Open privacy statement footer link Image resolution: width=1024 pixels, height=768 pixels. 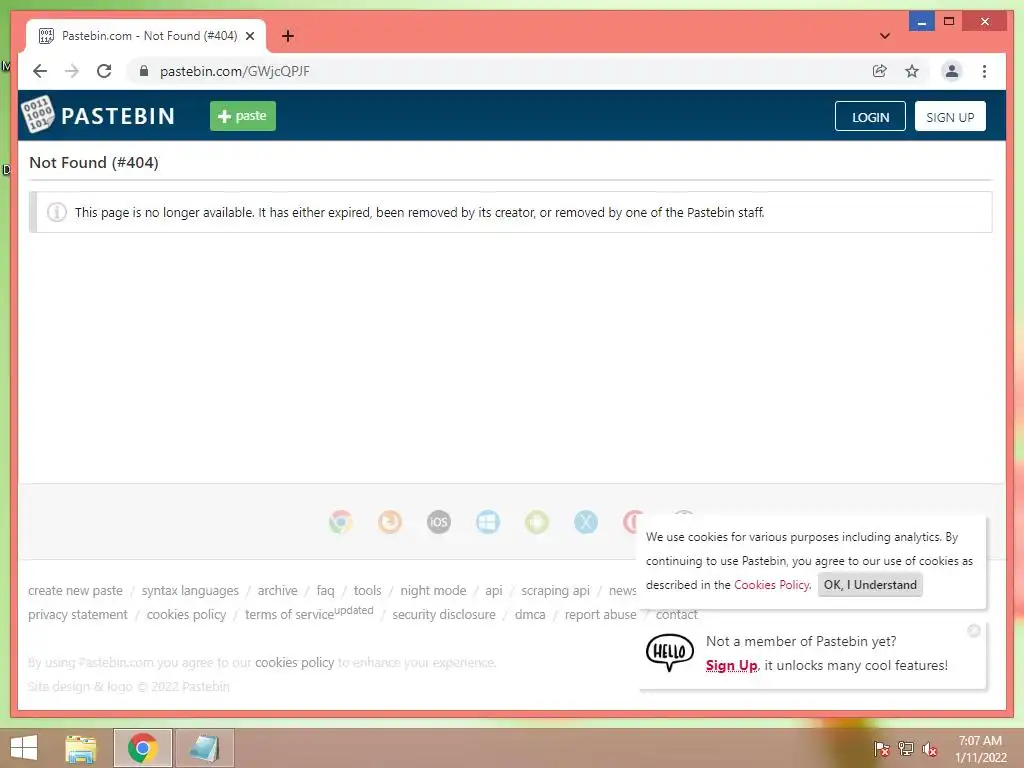point(78,615)
